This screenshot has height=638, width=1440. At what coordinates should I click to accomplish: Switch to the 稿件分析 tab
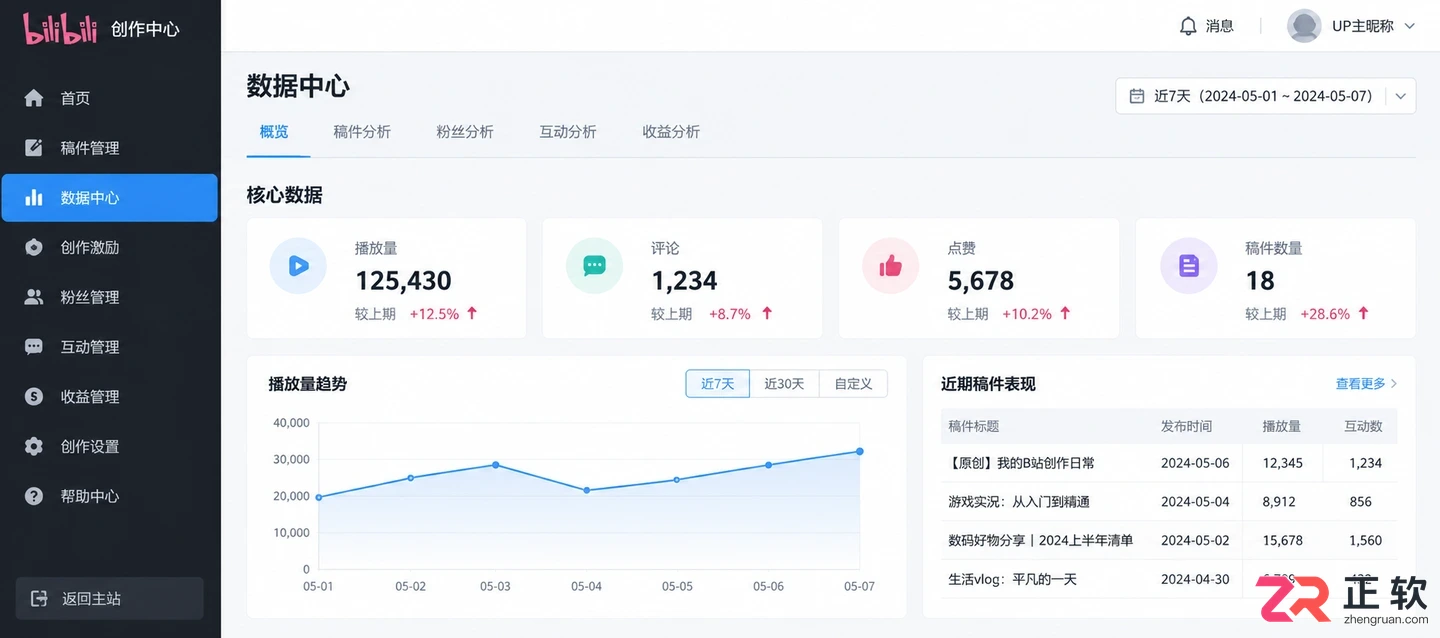coord(362,131)
